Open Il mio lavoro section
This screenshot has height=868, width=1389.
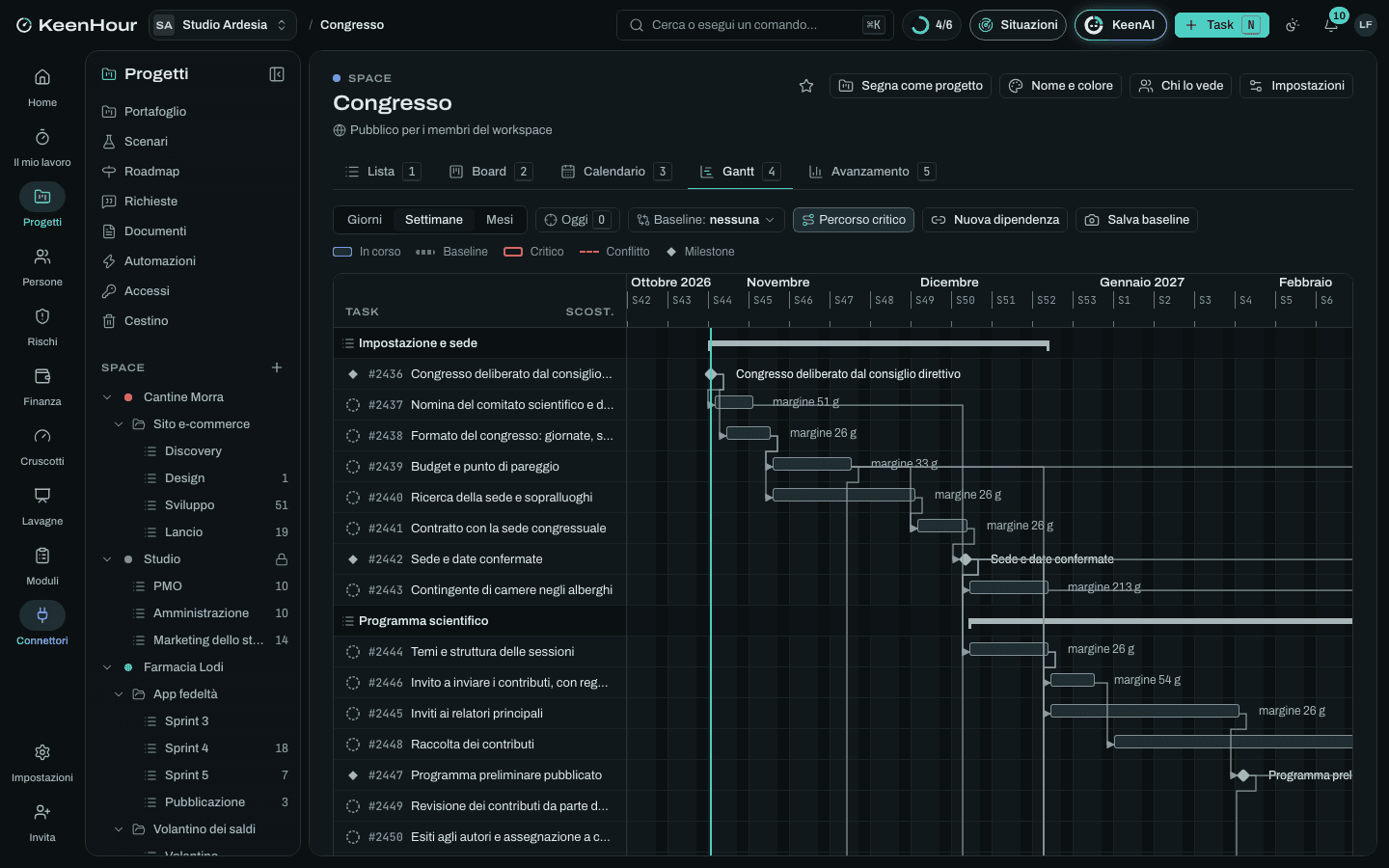(42, 147)
